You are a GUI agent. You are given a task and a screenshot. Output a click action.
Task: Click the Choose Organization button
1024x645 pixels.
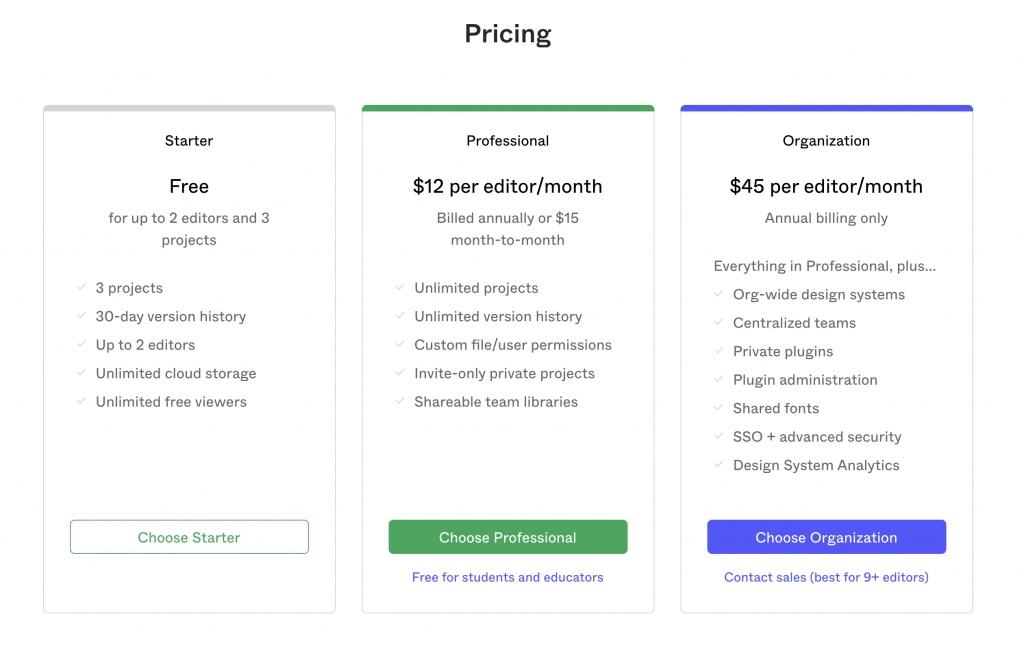tap(826, 537)
